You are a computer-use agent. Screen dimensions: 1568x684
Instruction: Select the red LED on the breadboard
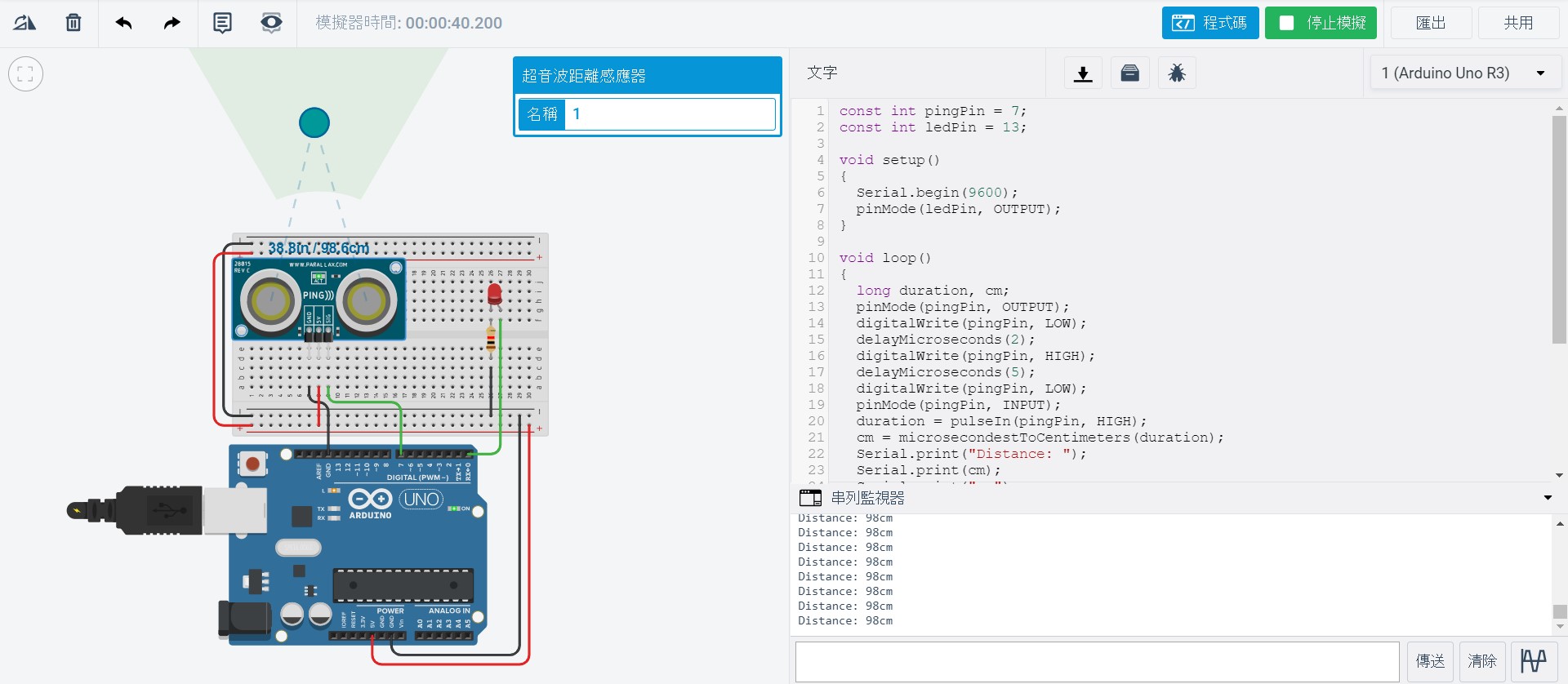[x=495, y=295]
